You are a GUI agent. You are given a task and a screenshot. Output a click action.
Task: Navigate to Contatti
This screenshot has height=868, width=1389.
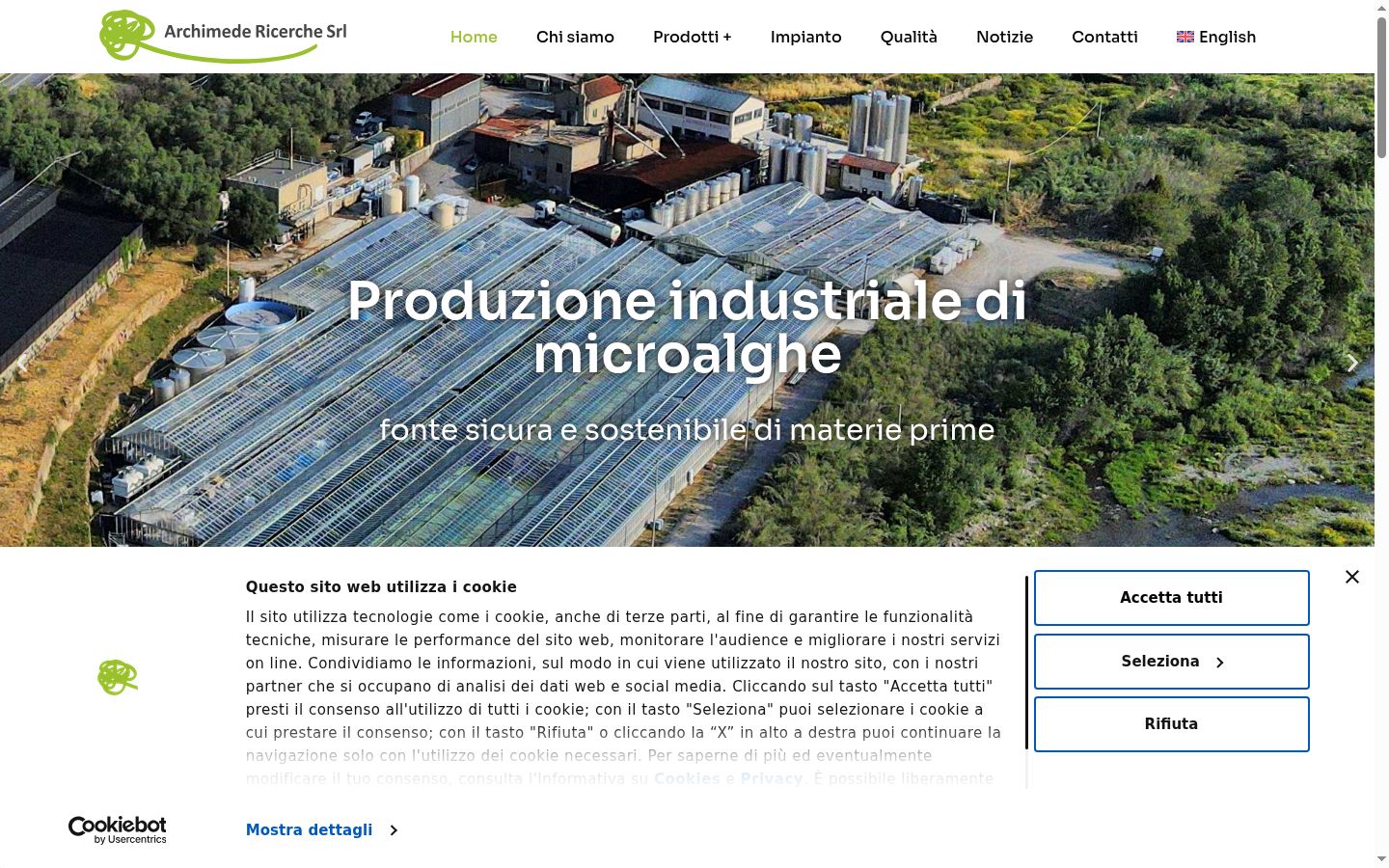click(x=1104, y=37)
